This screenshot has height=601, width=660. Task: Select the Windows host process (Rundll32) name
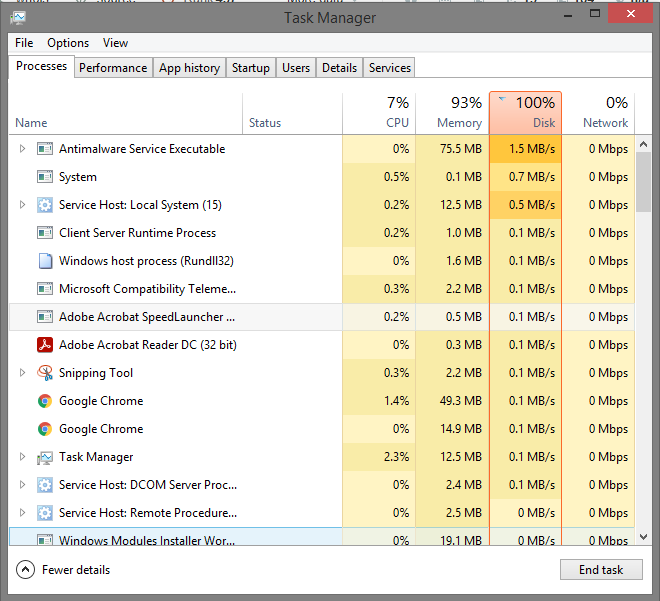pyautogui.click(x=146, y=261)
